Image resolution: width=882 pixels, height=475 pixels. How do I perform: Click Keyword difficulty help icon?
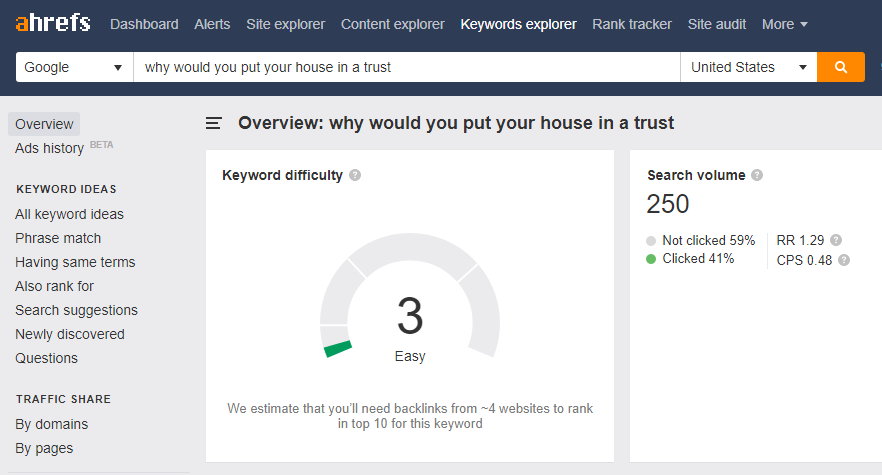[355, 175]
